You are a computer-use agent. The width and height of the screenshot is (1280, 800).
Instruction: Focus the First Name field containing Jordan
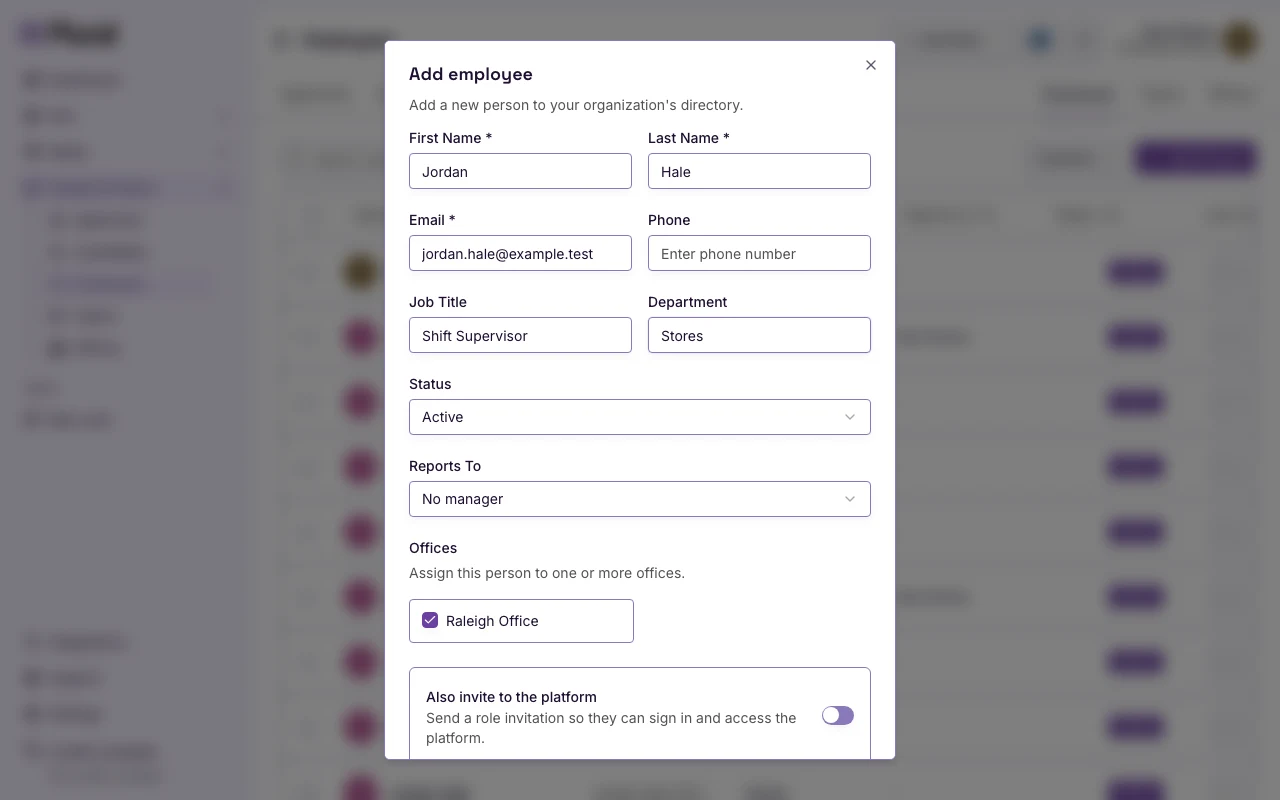click(520, 171)
